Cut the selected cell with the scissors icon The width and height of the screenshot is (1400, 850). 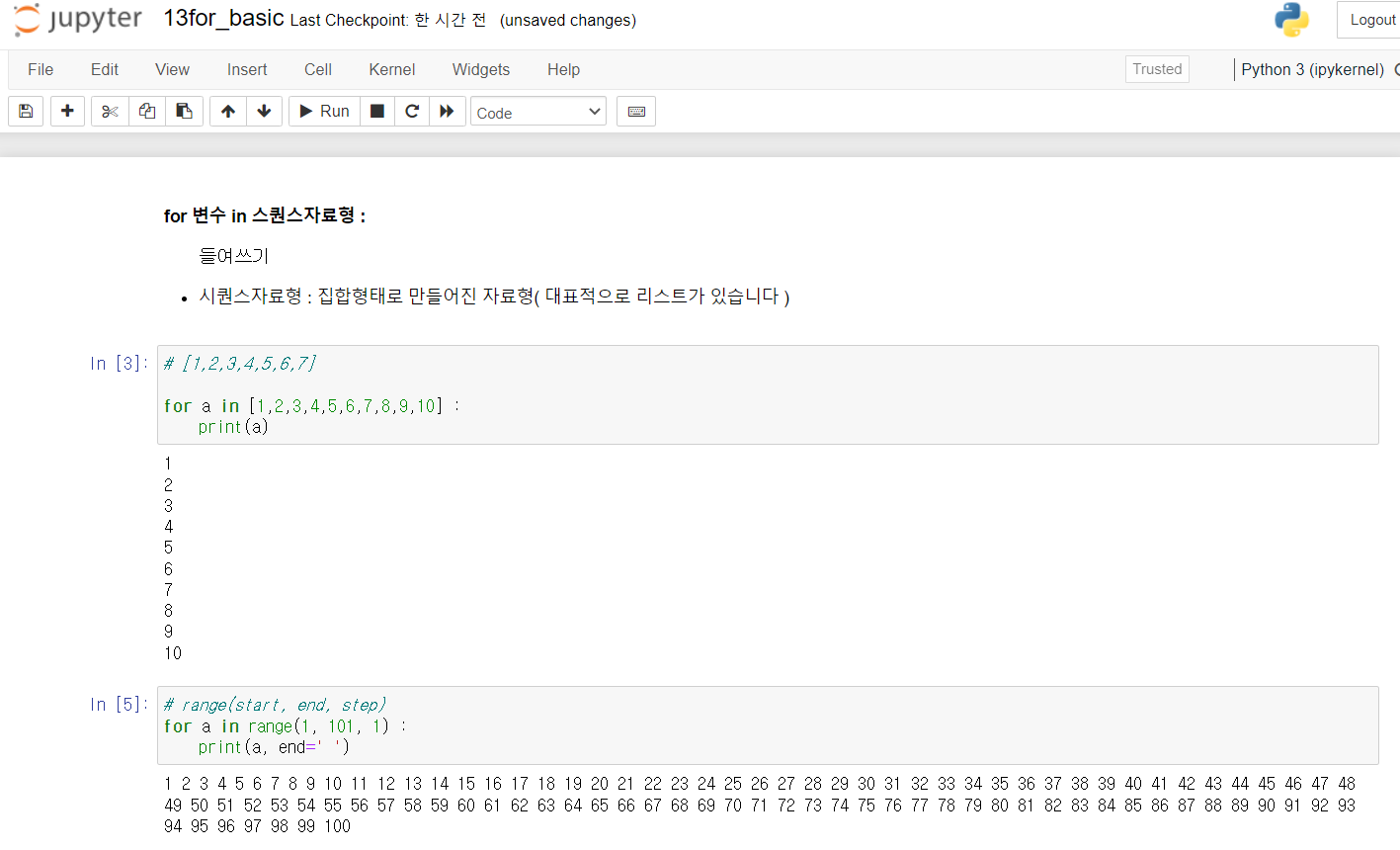pyautogui.click(x=109, y=111)
